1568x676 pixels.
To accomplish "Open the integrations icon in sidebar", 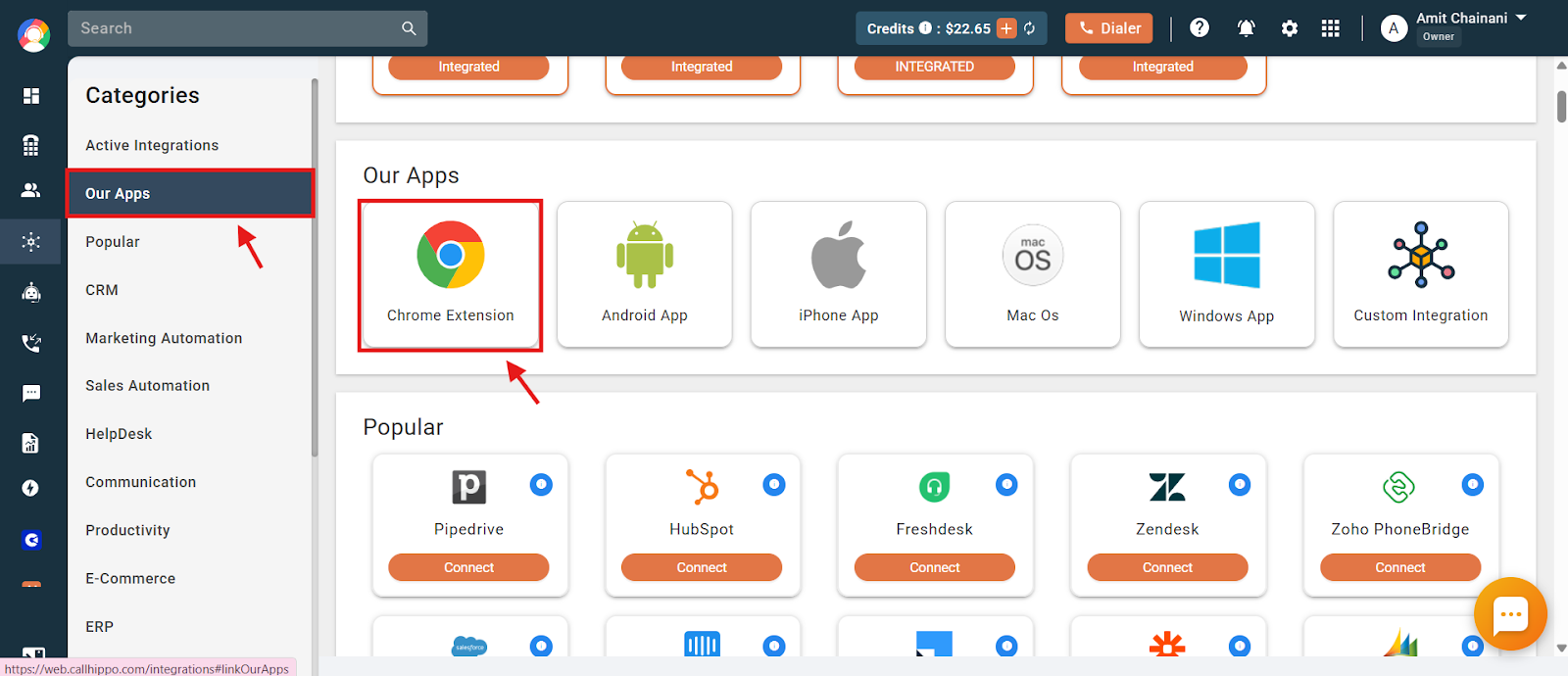I will (31, 241).
